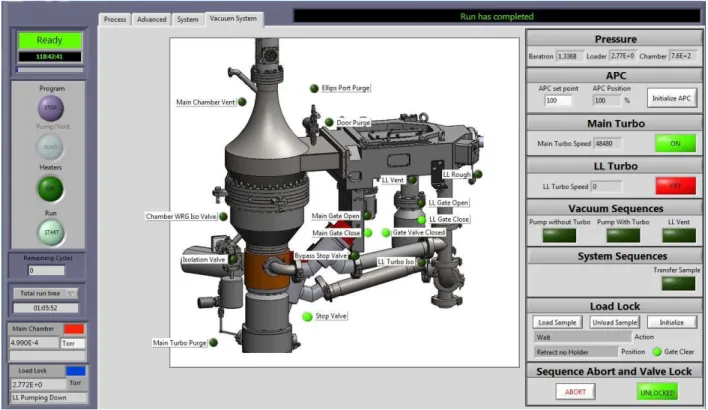Click the LL Vent valve indicator
This screenshot has width=708, height=410.
(x=412, y=180)
